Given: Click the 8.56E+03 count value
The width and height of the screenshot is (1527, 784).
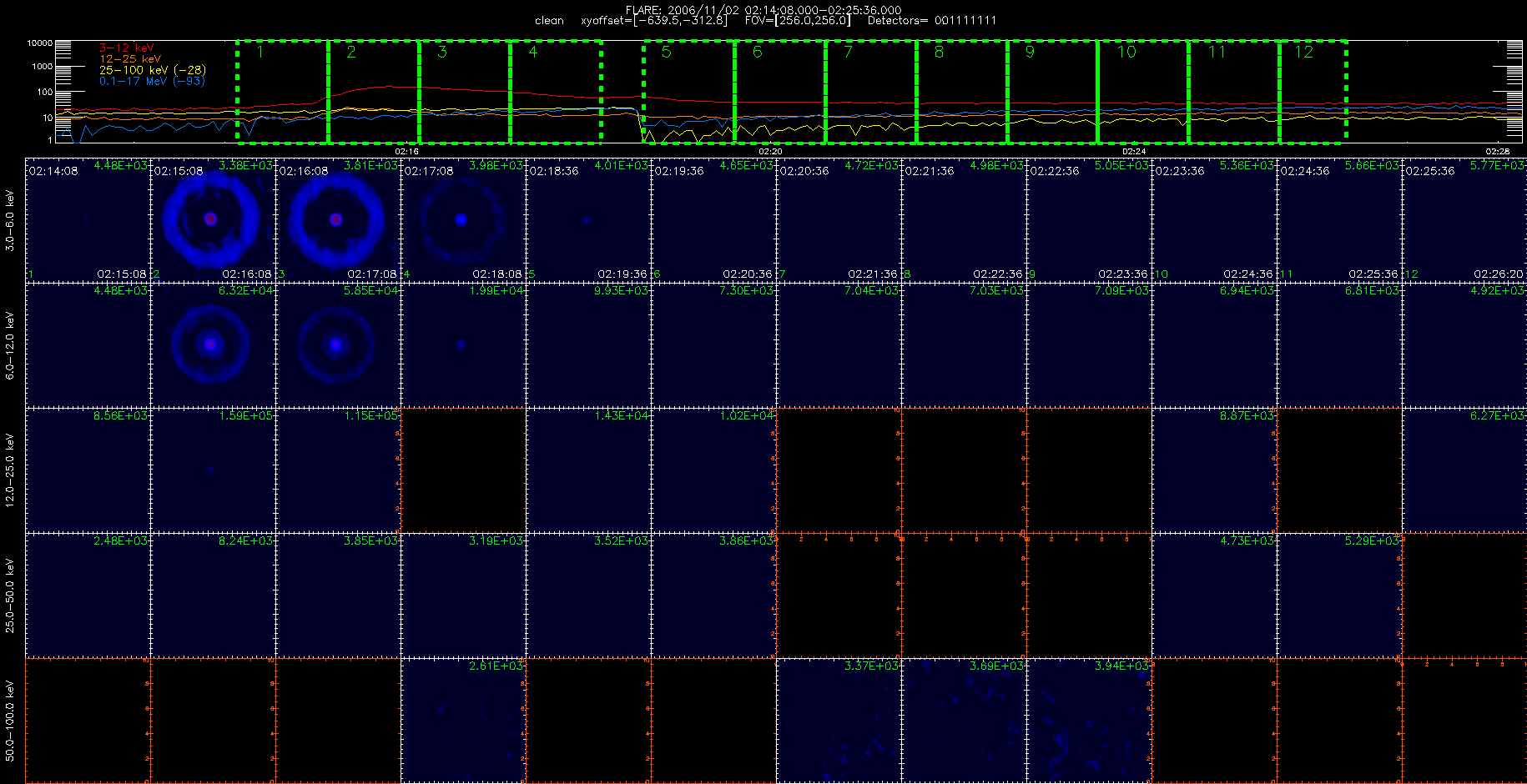Looking at the screenshot, I should (x=120, y=416).
